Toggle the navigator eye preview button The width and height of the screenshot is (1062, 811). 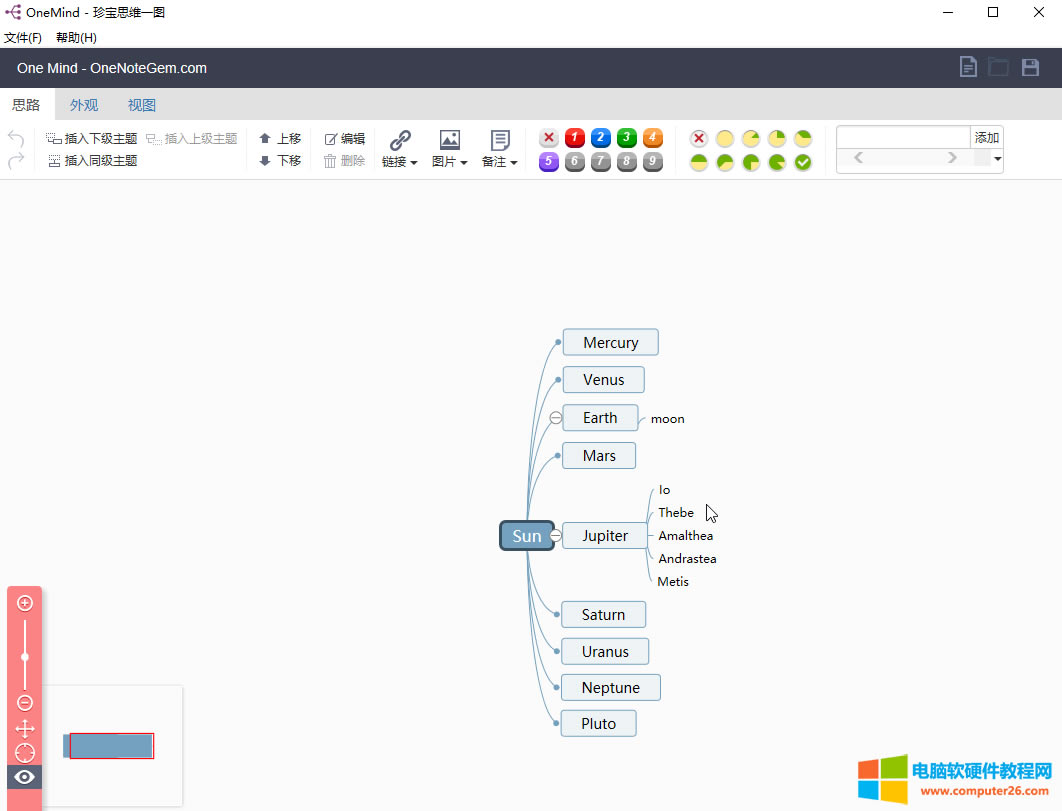25,777
